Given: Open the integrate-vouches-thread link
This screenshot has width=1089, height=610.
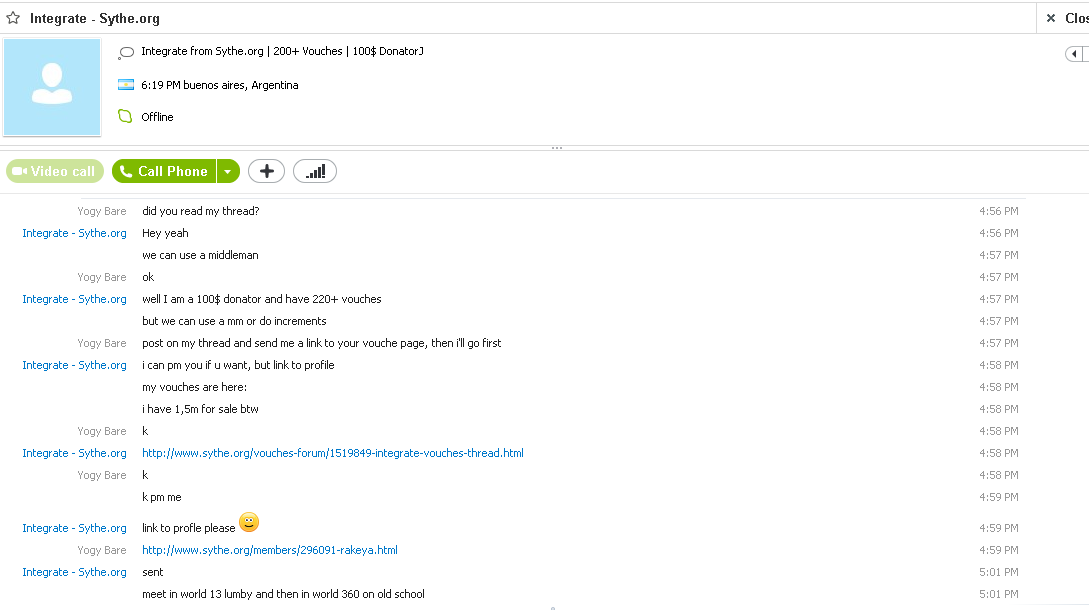Looking at the screenshot, I should click(333, 453).
